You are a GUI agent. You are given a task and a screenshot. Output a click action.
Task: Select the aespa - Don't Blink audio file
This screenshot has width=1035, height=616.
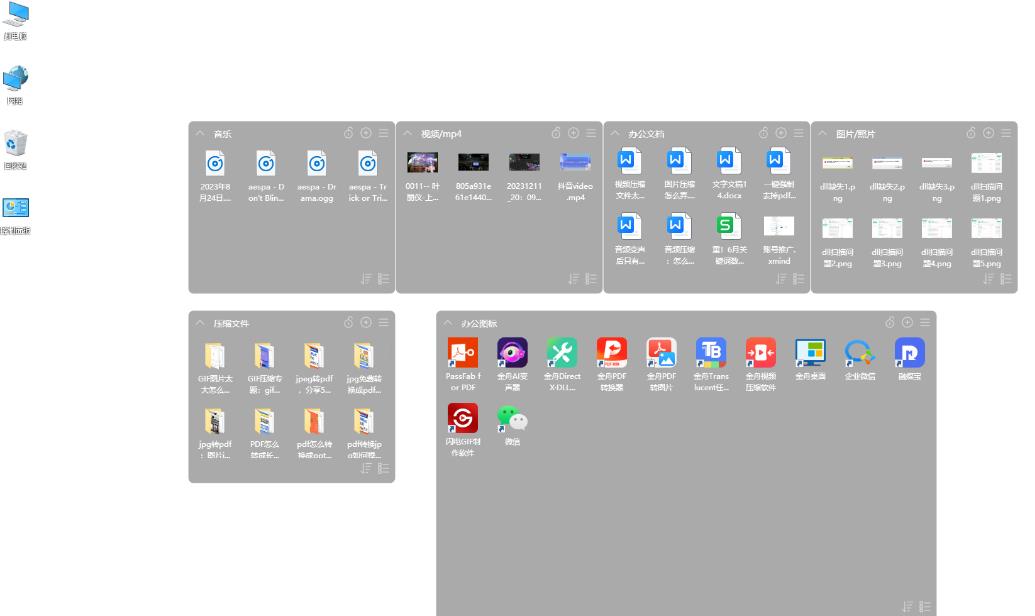pyautogui.click(x=266, y=164)
